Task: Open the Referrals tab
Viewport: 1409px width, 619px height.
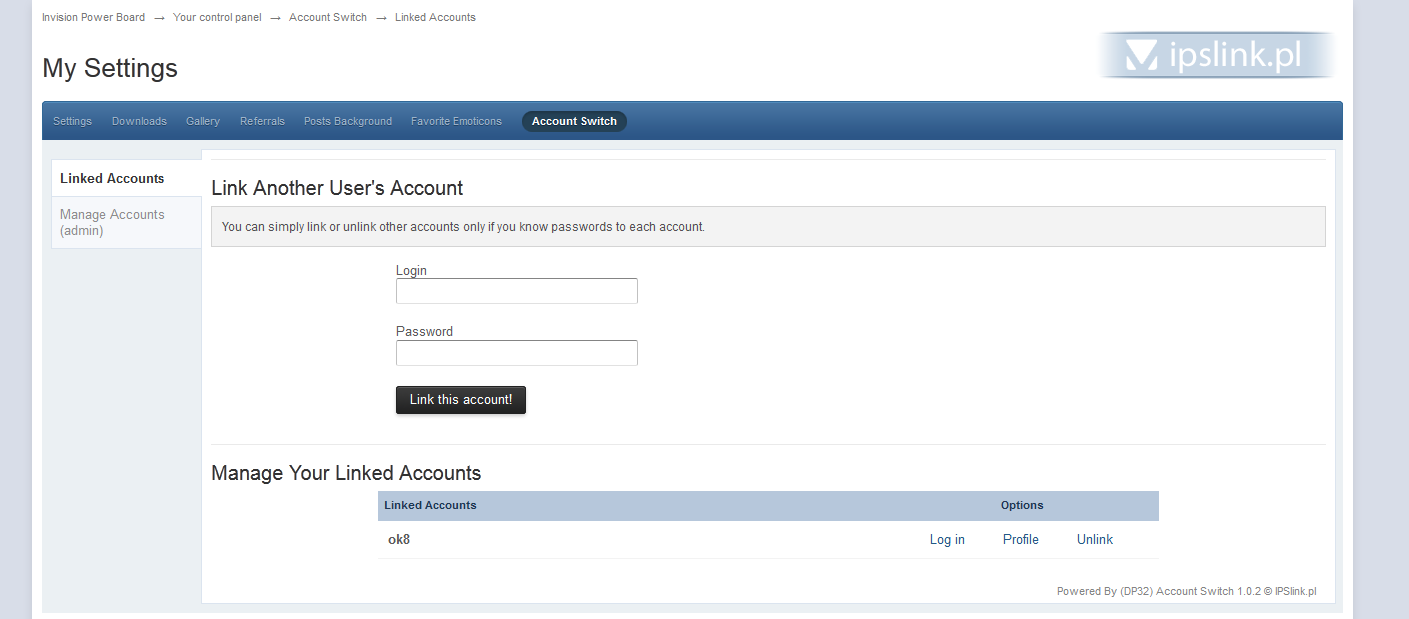Action: (262, 120)
